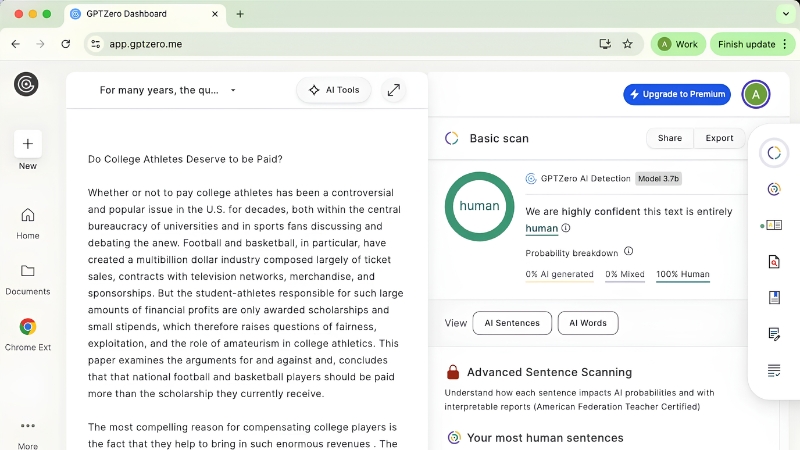800x450 pixels.
Task: Open AI Tools menu
Action: 334,90
